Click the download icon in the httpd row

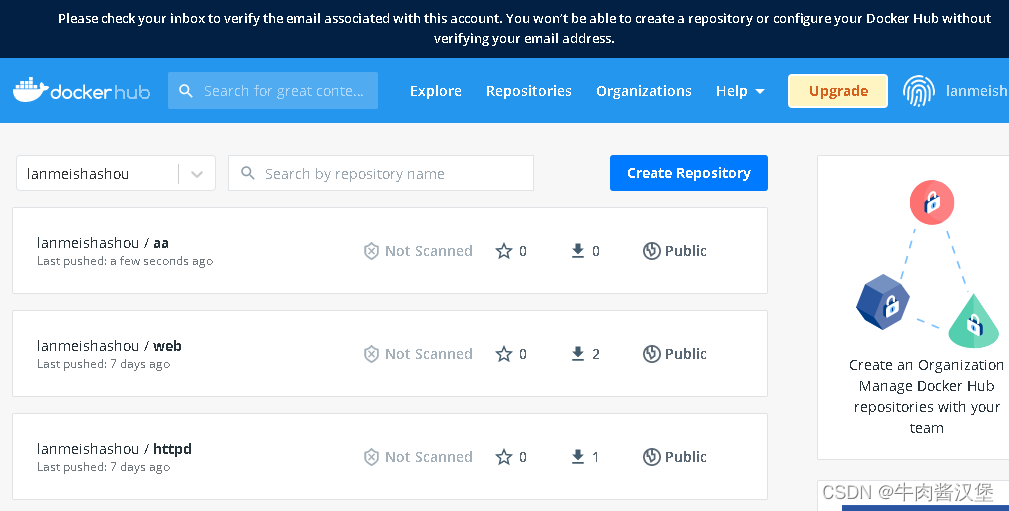coord(578,456)
